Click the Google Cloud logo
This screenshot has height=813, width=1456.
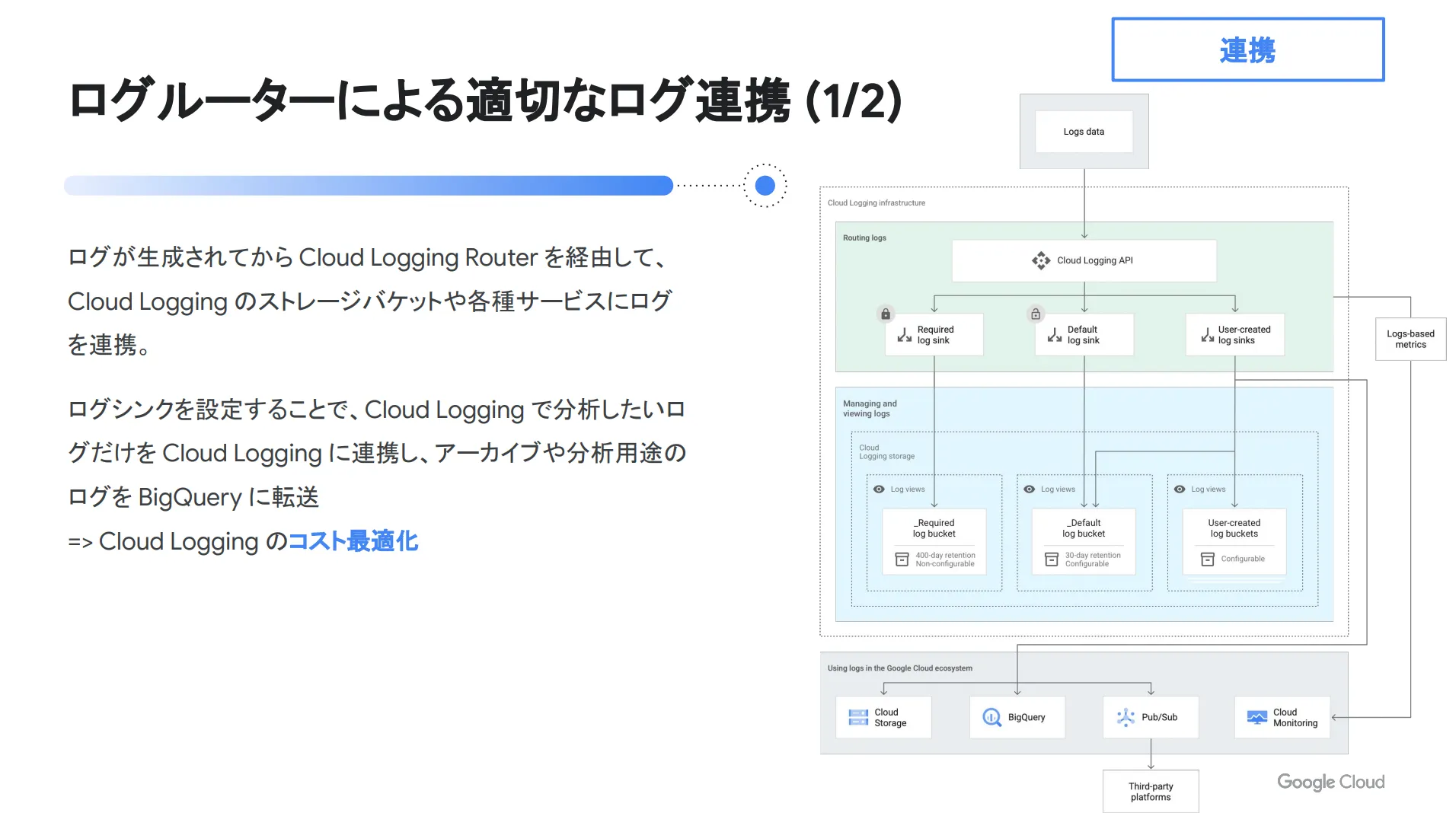tap(1330, 782)
